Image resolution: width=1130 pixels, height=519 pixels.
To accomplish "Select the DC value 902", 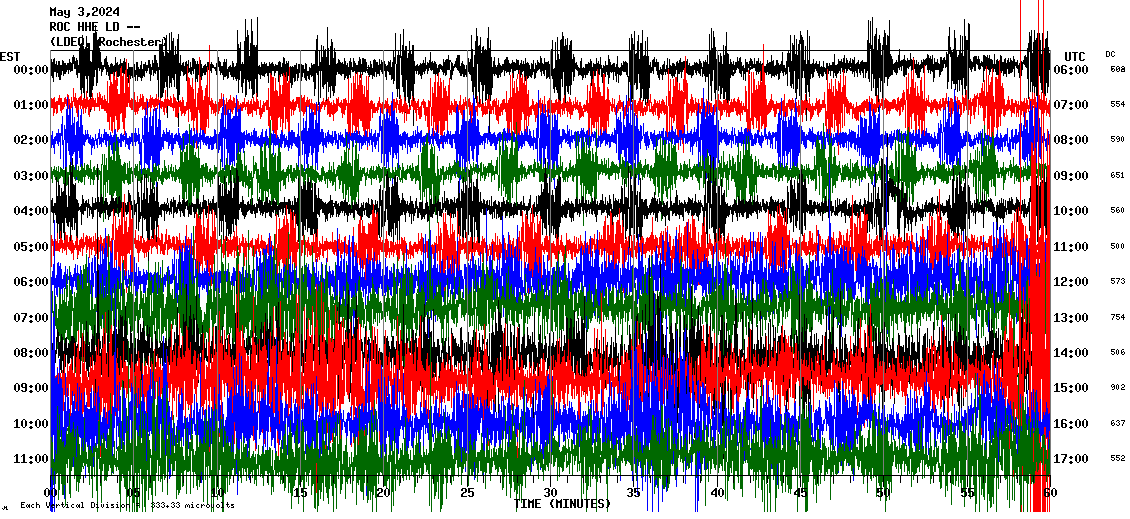I will tap(1117, 388).
